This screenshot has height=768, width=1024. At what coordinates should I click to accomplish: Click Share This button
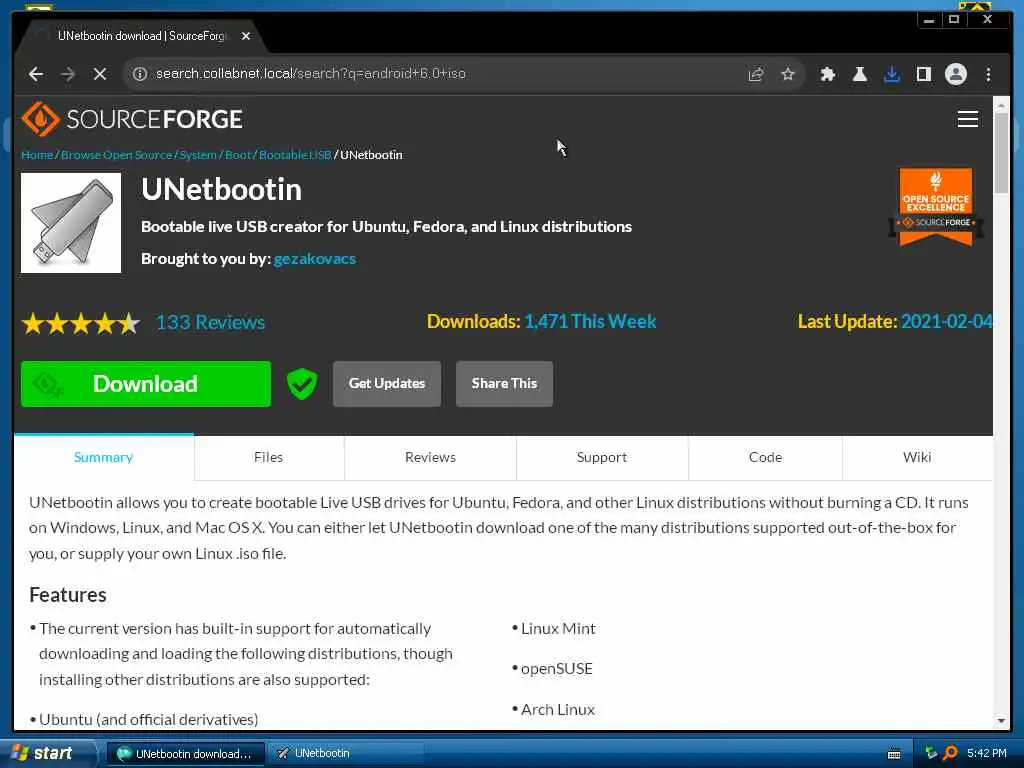coord(504,384)
